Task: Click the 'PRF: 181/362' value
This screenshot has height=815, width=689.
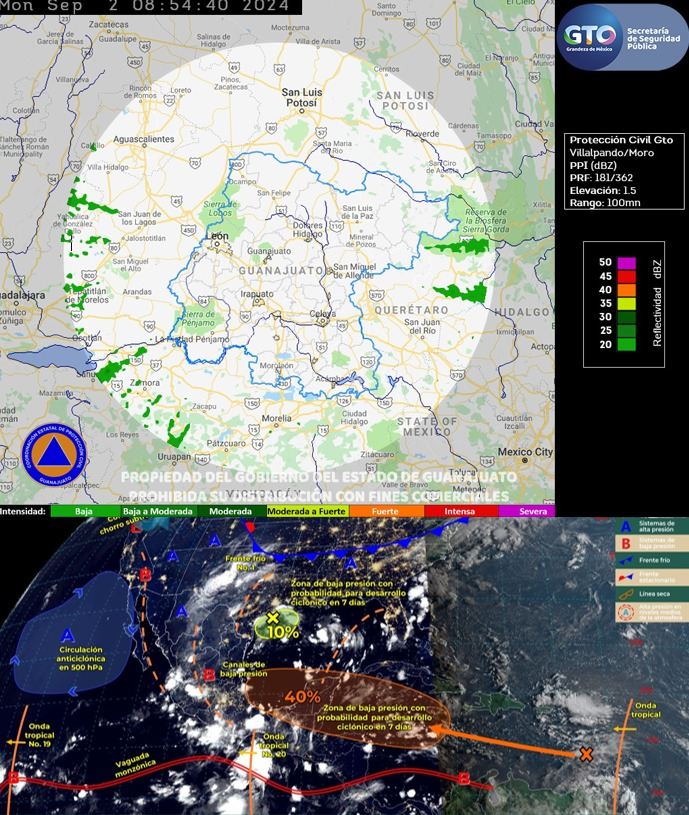Action: [x=601, y=177]
